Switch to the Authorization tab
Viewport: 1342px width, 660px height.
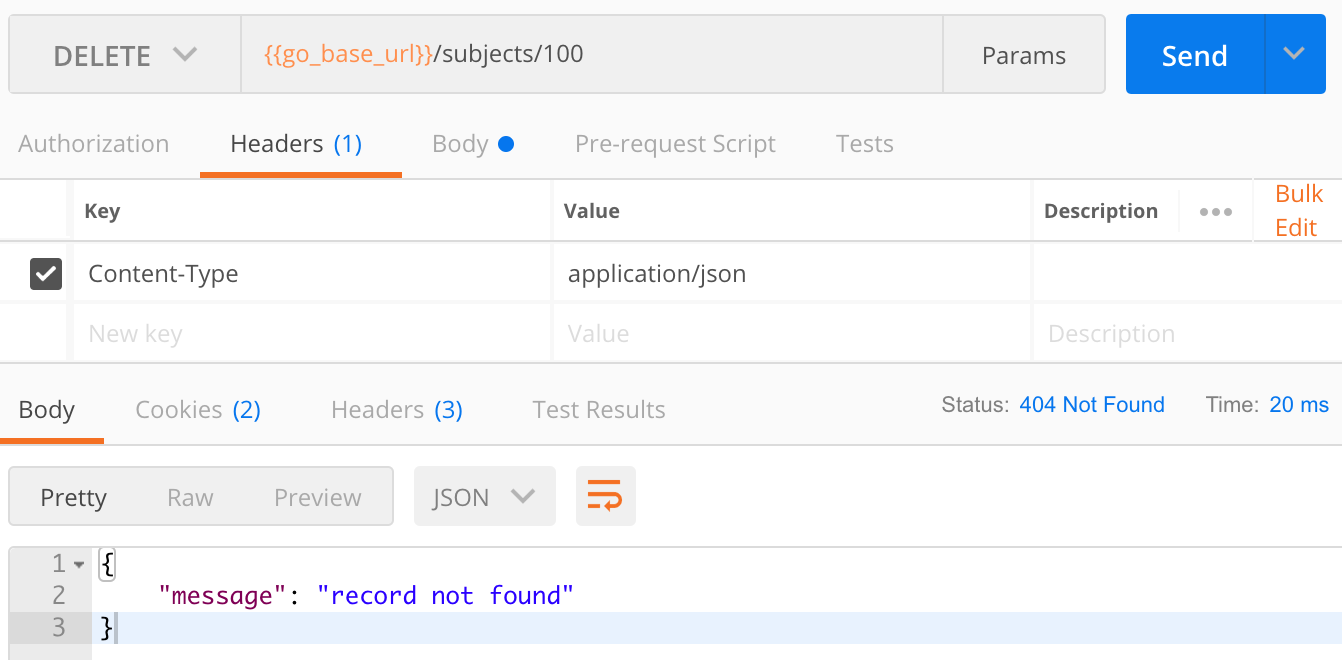(x=94, y=144)
